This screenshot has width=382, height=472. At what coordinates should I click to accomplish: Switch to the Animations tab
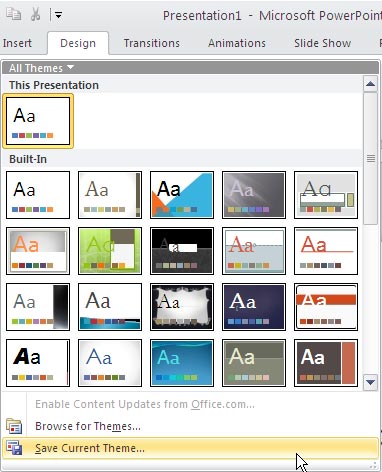237,43
